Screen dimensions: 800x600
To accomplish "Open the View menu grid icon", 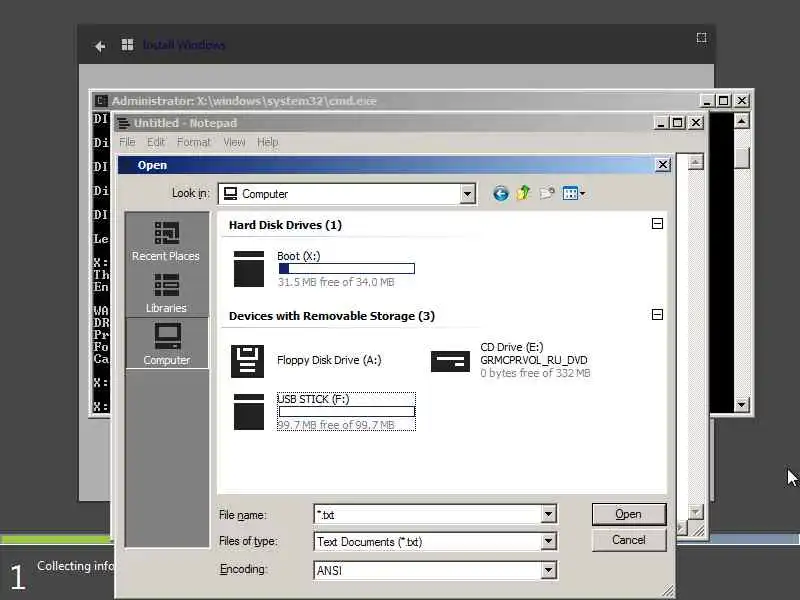I will [x=569, y=193].
